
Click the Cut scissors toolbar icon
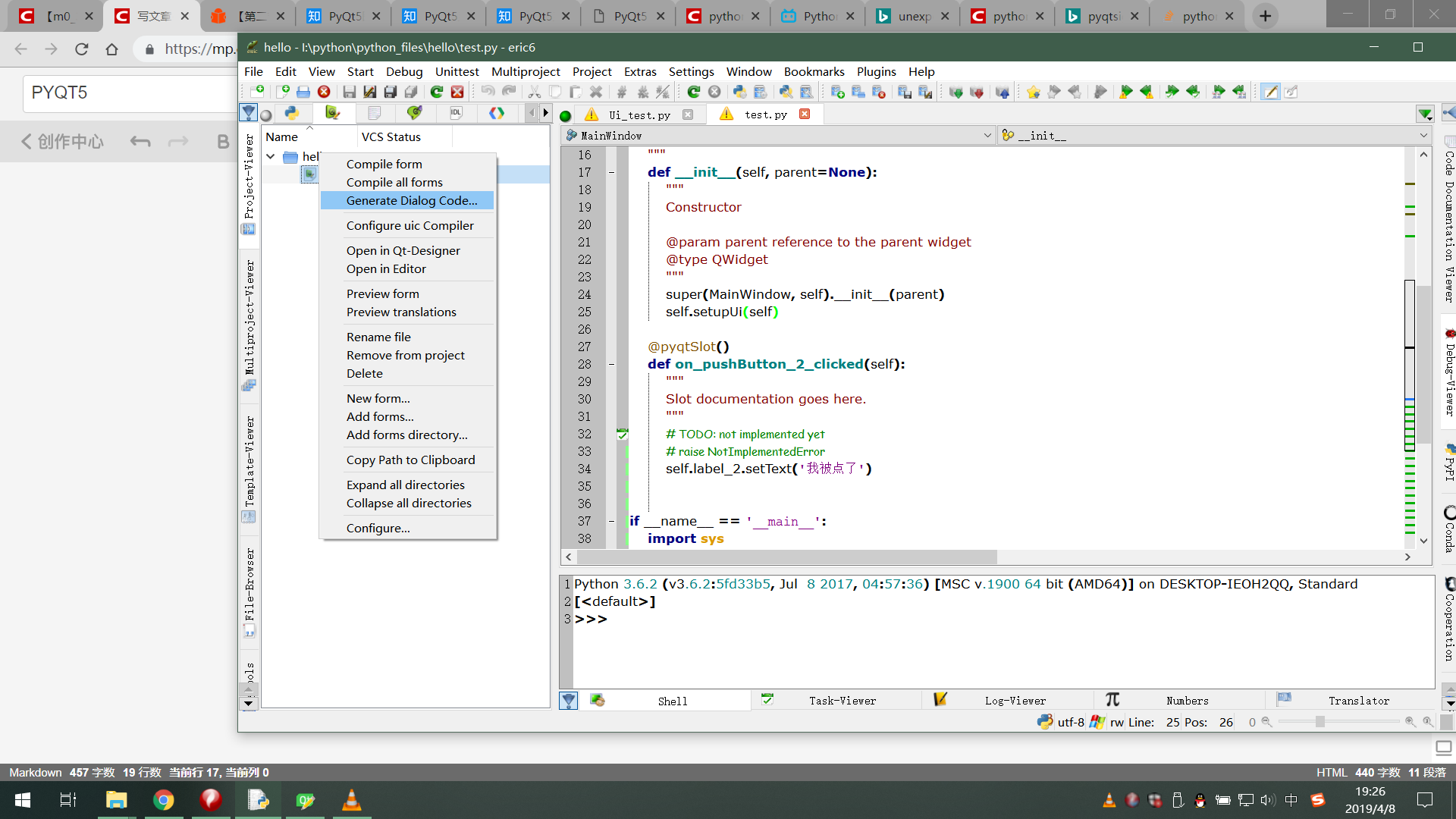point(534,92)
